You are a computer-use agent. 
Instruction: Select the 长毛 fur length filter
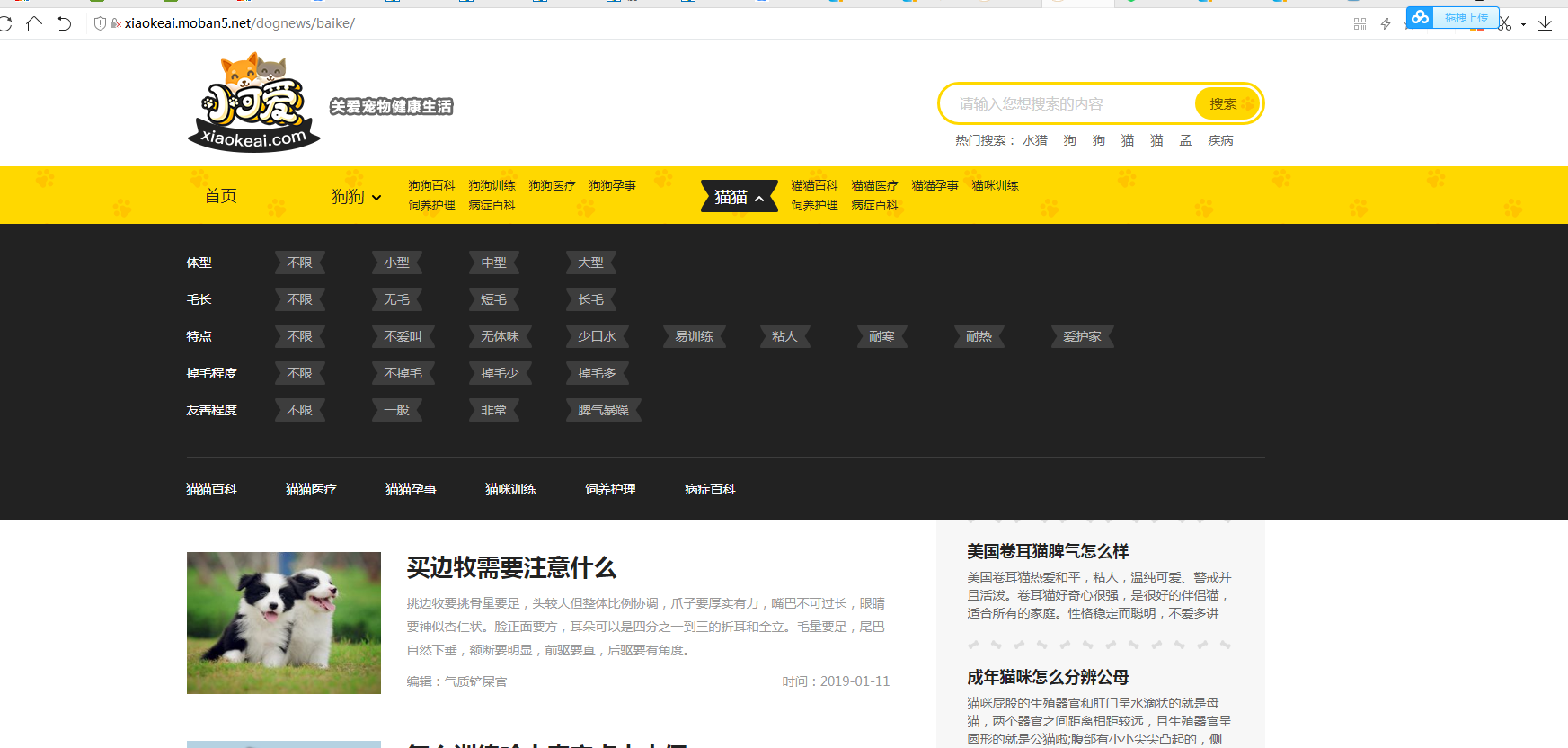[590, 299]
